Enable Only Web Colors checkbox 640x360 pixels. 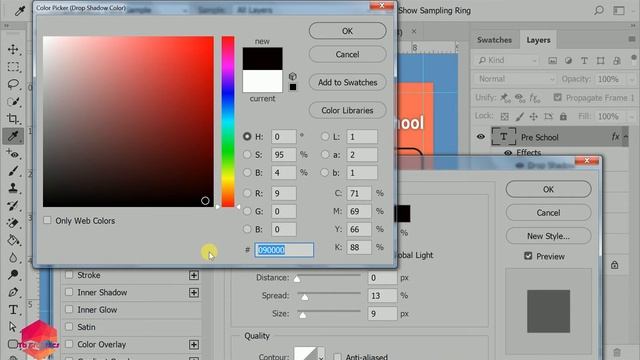pyautogui.click(x=47, y=220)
